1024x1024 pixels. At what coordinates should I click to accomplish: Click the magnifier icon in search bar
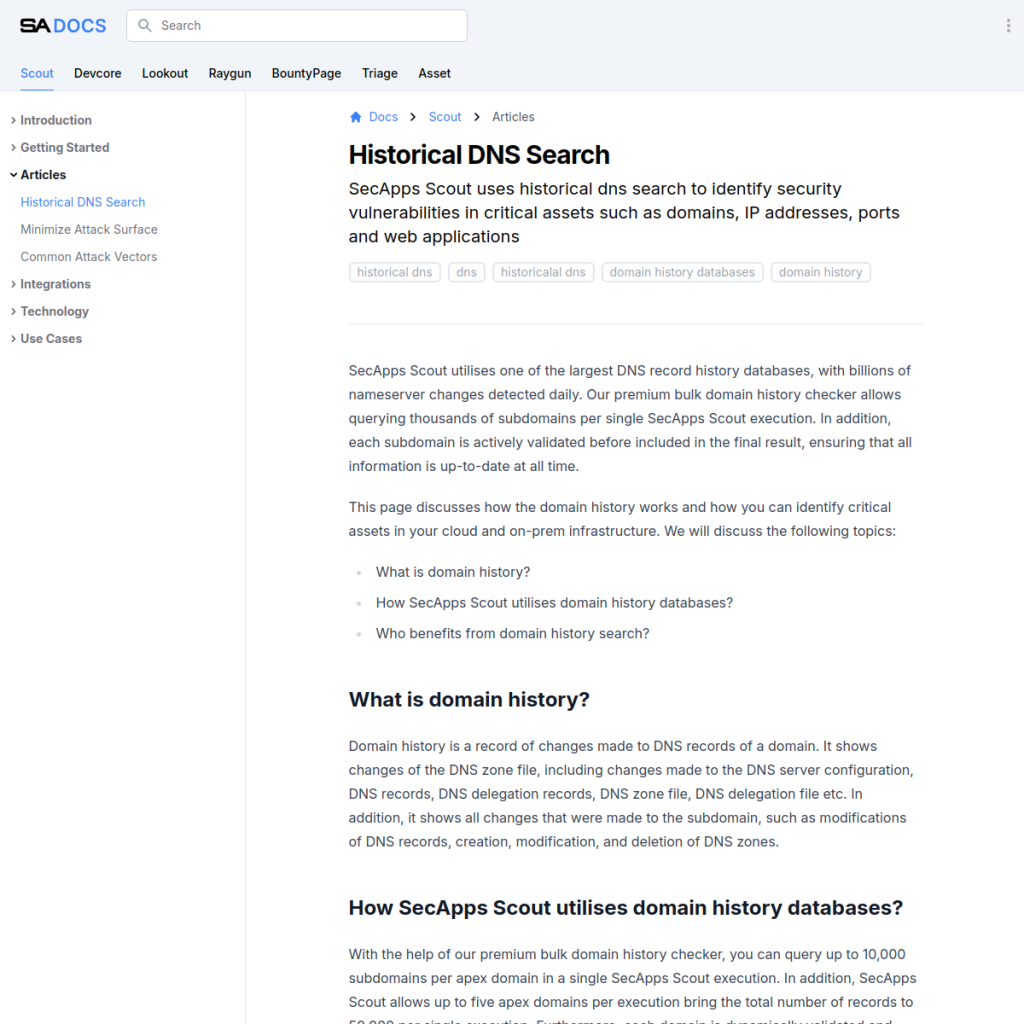tap(145, 26)
